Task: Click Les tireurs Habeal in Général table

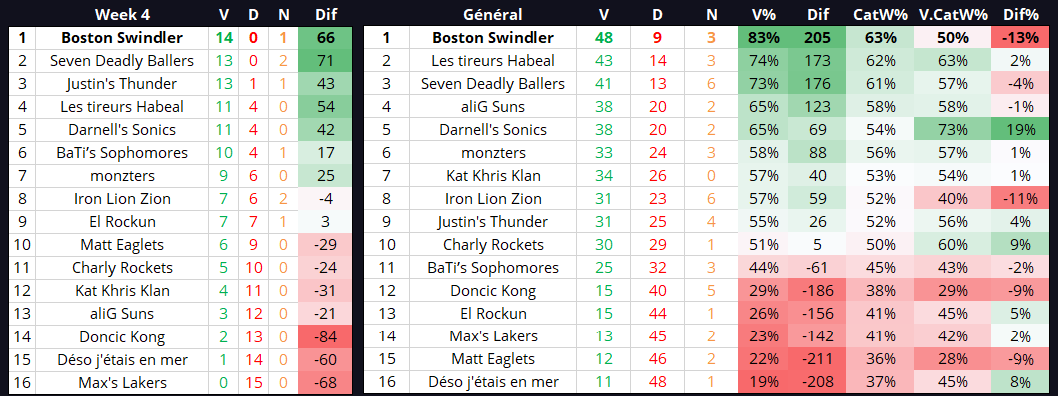Action: pos(493,61)
